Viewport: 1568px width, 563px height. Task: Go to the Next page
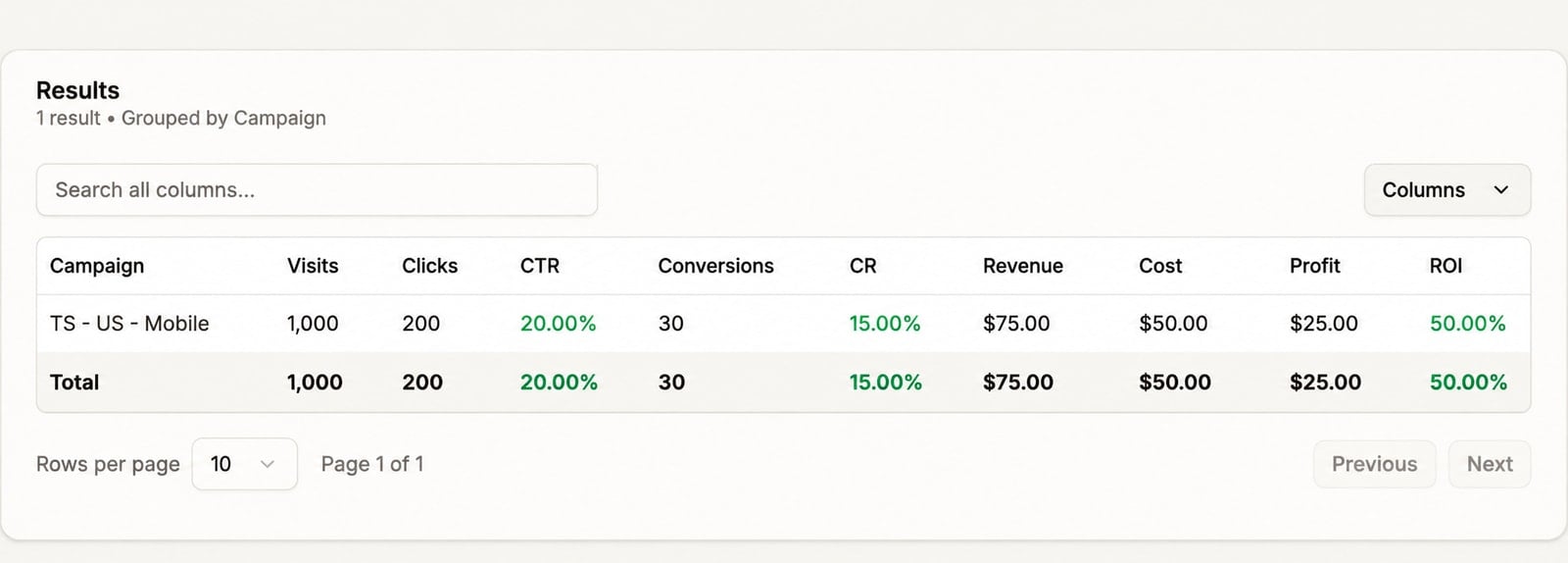(x=1490, y=464)
